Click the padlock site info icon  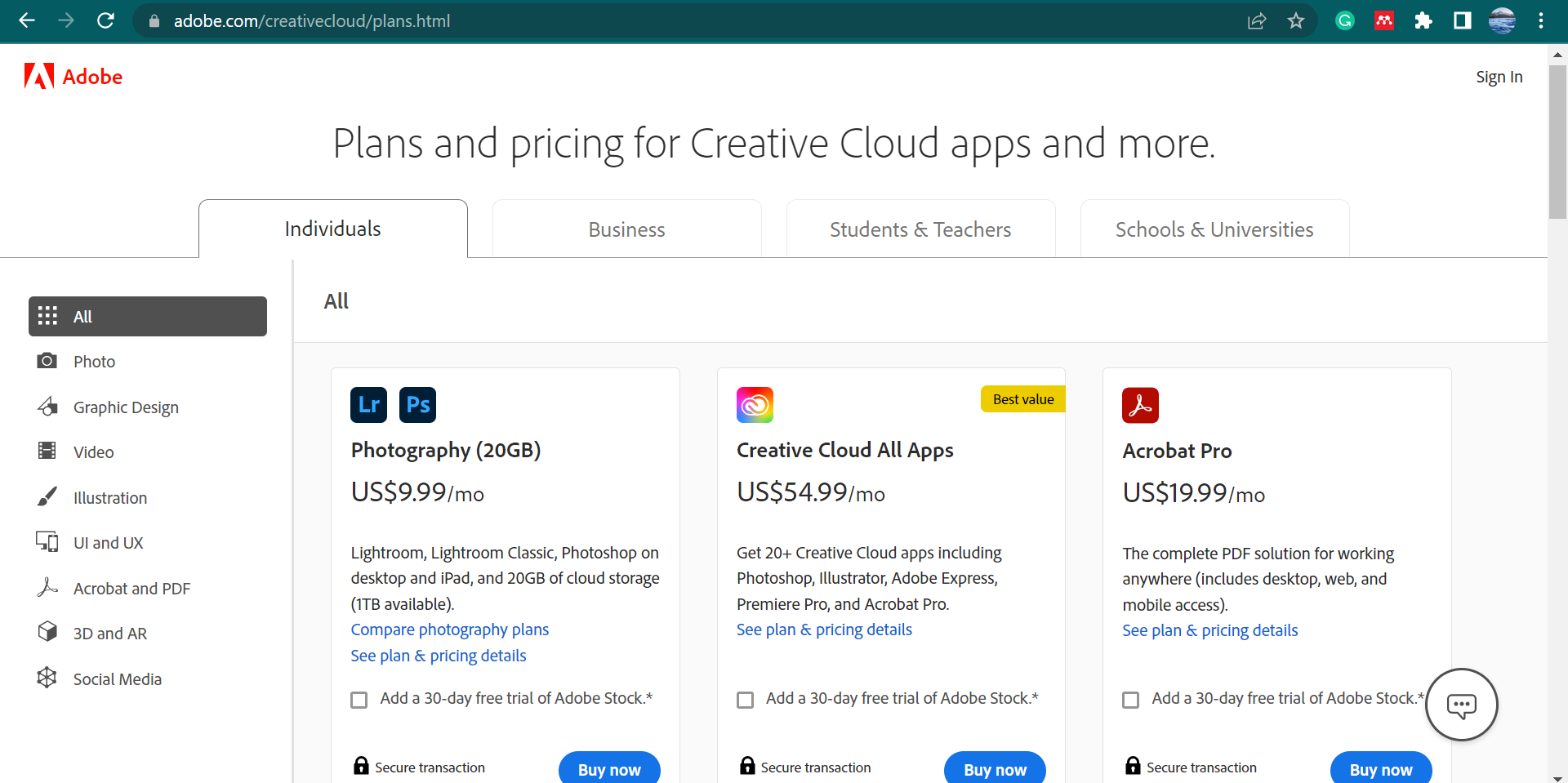154,21
